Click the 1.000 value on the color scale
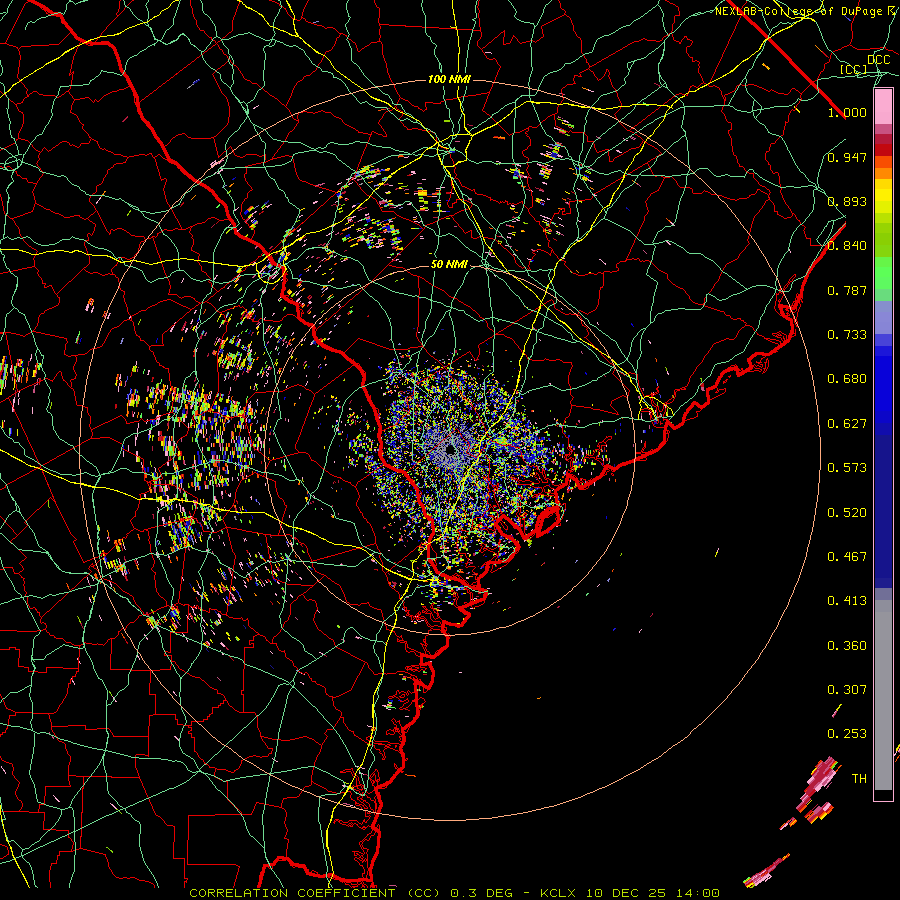The image size is (900, 900). click(847, 112)
